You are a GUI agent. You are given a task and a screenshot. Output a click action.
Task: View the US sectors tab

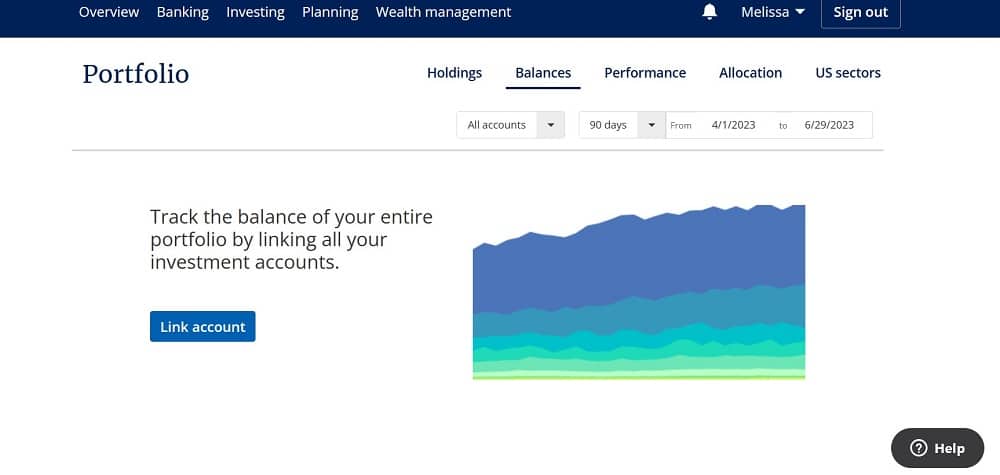click(x=848, y=73)
